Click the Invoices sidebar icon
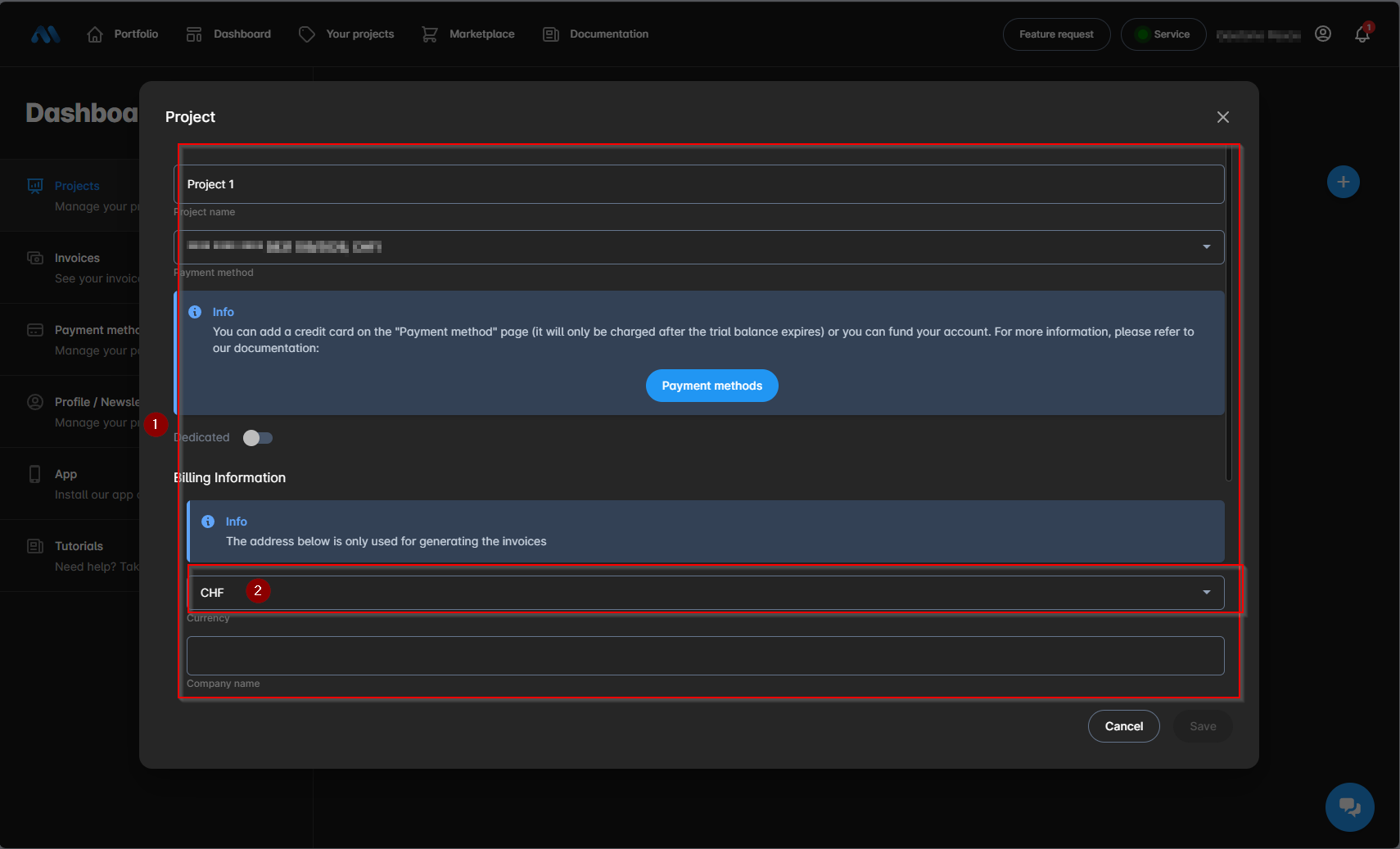Screen dimensions: 1400x849 coord(35,258)
